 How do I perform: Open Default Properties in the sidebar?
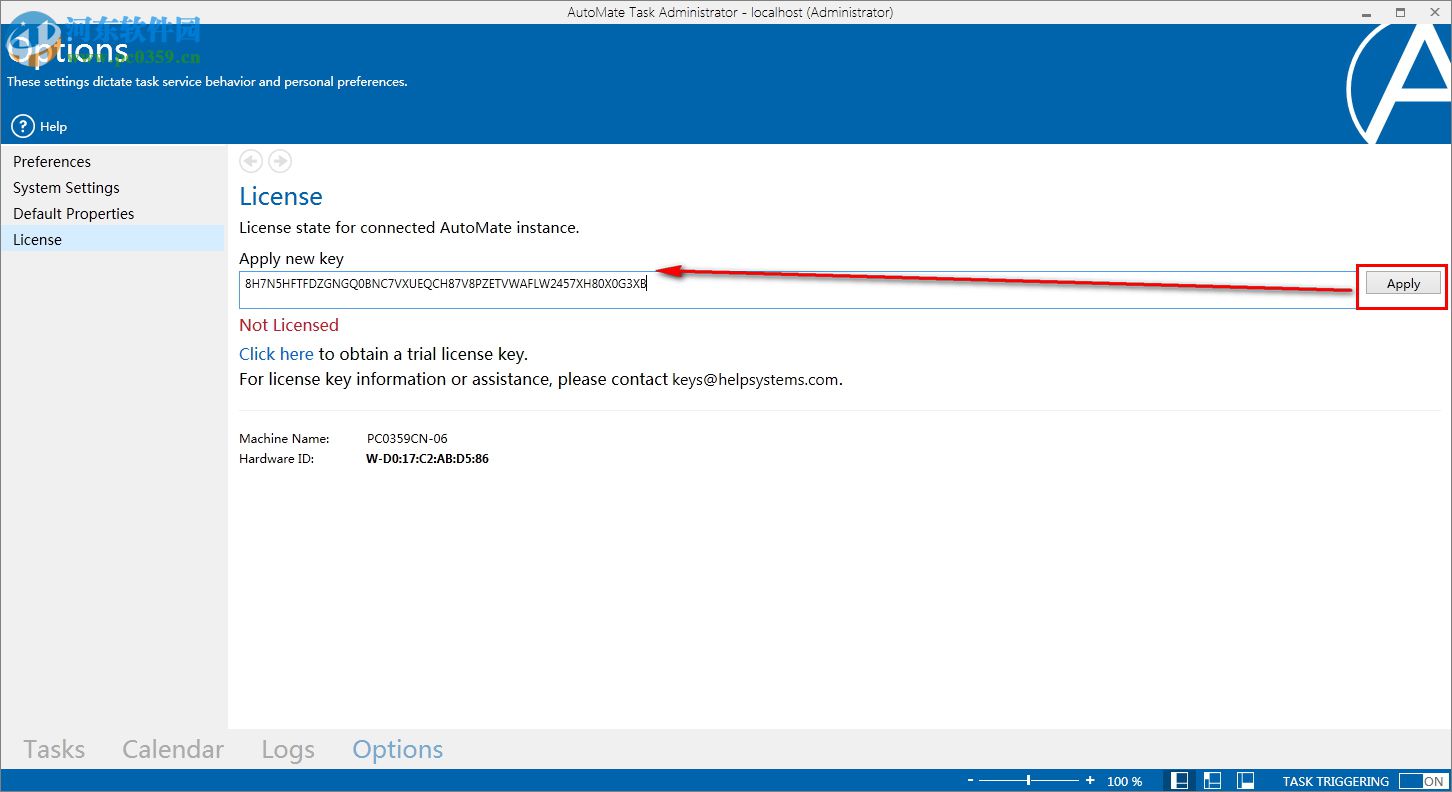point(73,213)
